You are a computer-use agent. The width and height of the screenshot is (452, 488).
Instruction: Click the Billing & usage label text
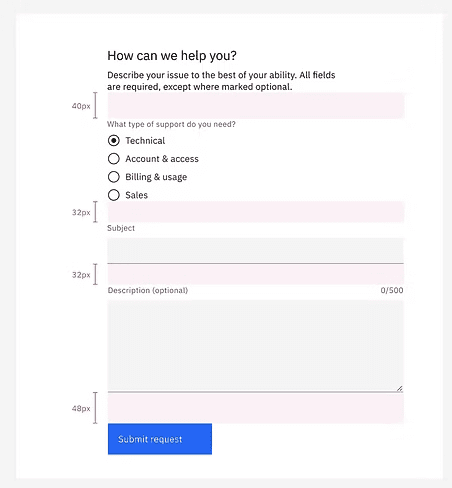pos(156,177)
